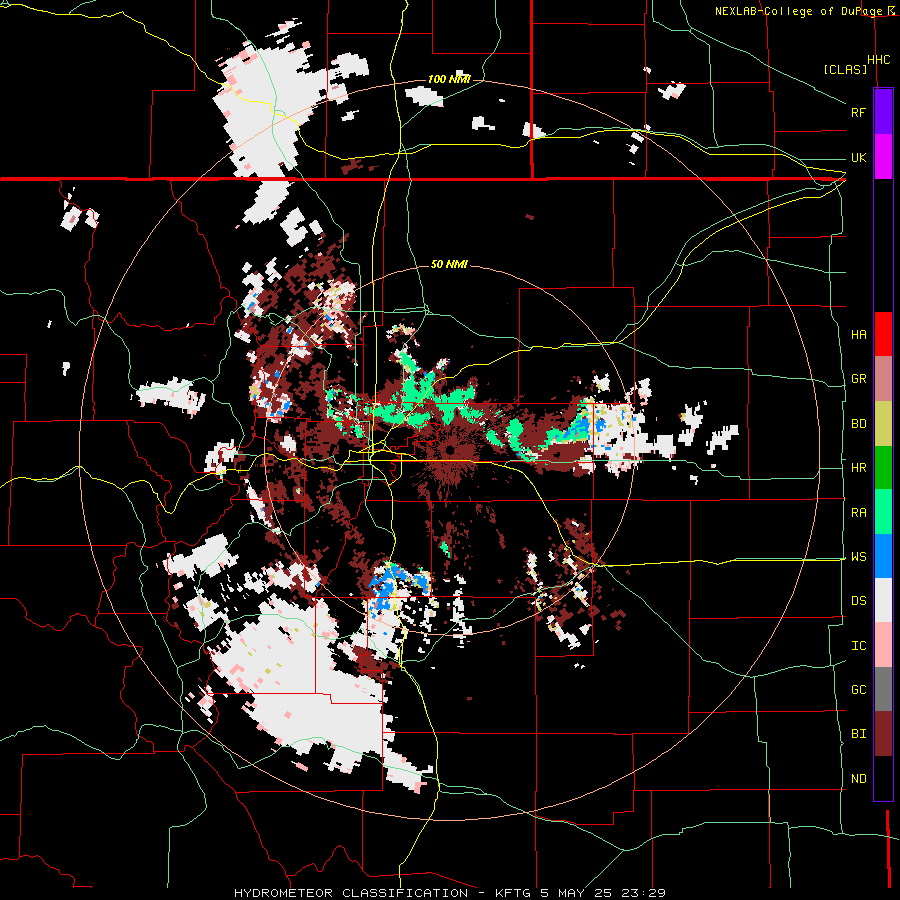
Task: Click the 50 NMI range ring label
Action: pos(449,265)
